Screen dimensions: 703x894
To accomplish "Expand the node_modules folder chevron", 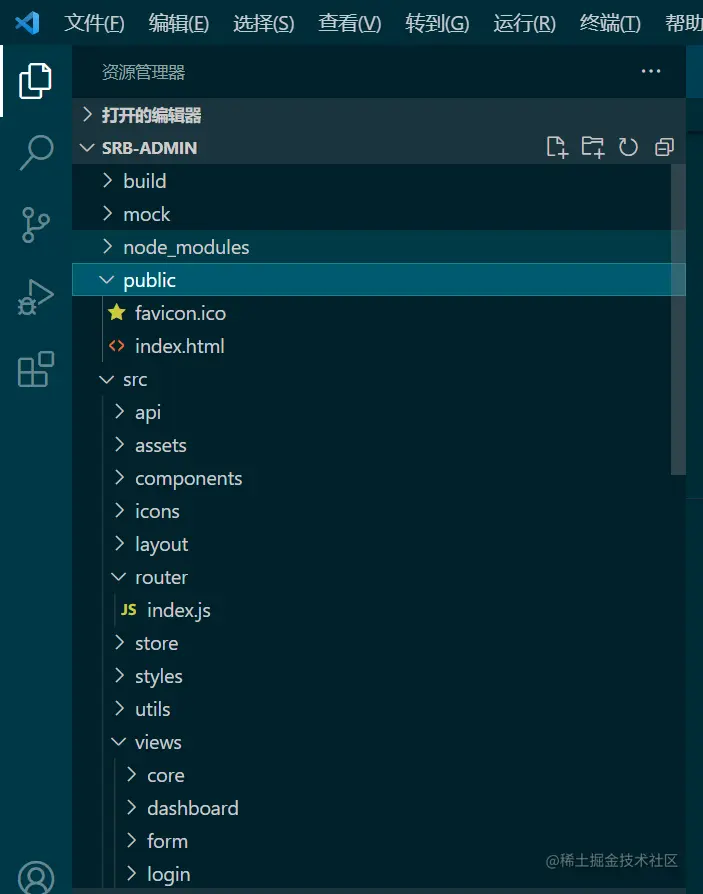I will click(x=107, y=247).
